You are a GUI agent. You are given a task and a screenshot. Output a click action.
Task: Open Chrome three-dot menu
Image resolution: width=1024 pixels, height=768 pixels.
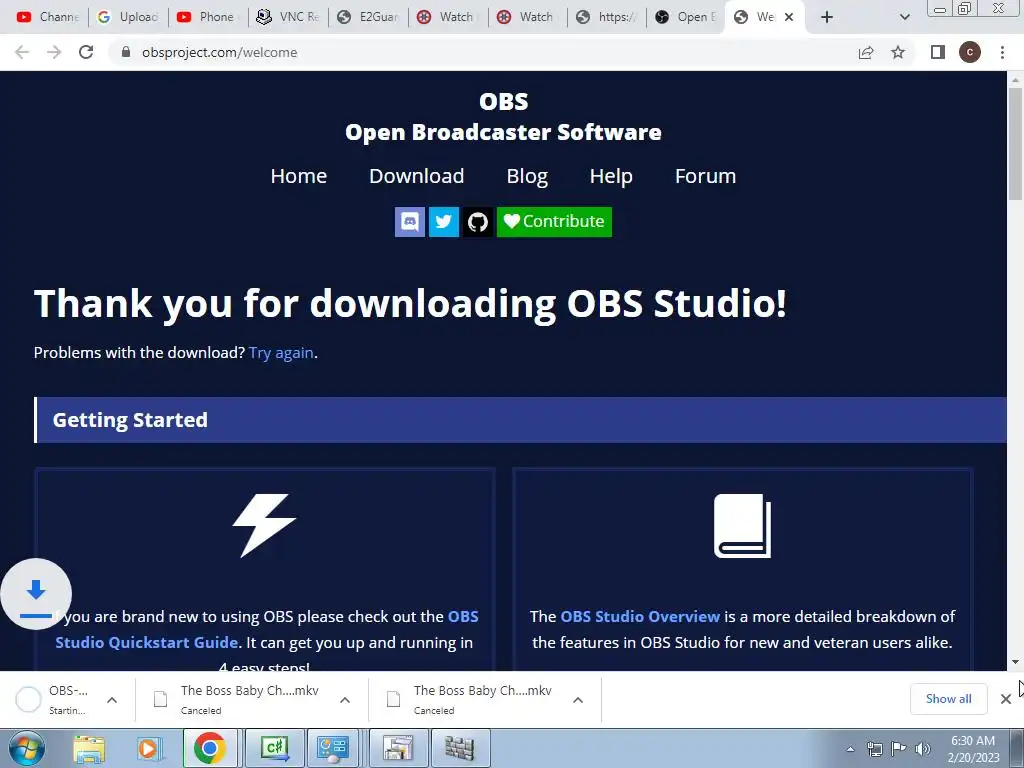[x=1002, y=52]
